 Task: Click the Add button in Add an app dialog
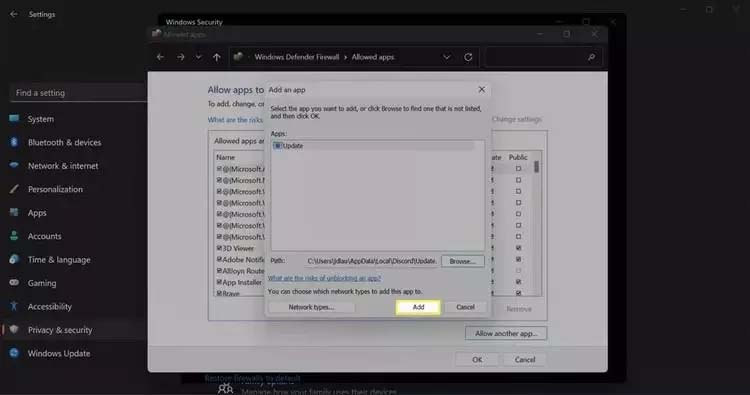click(418, 307)
